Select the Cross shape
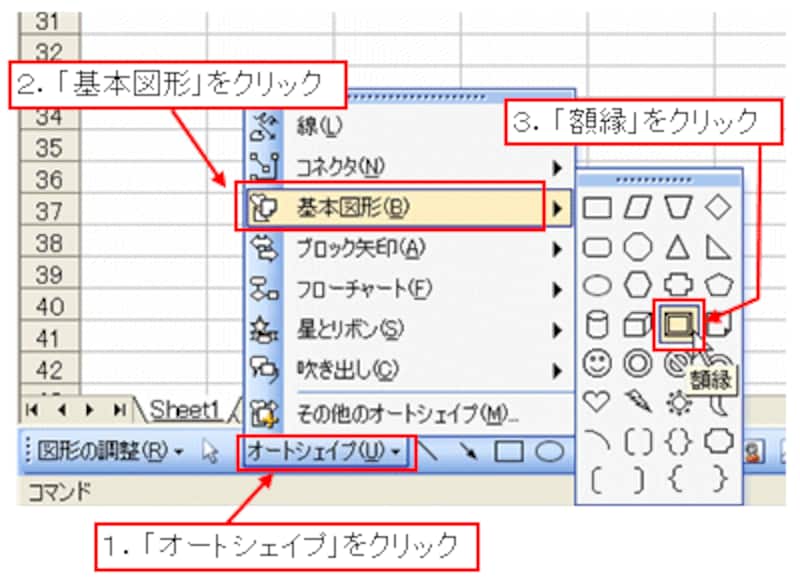800x588 pixels. [678, 284]
